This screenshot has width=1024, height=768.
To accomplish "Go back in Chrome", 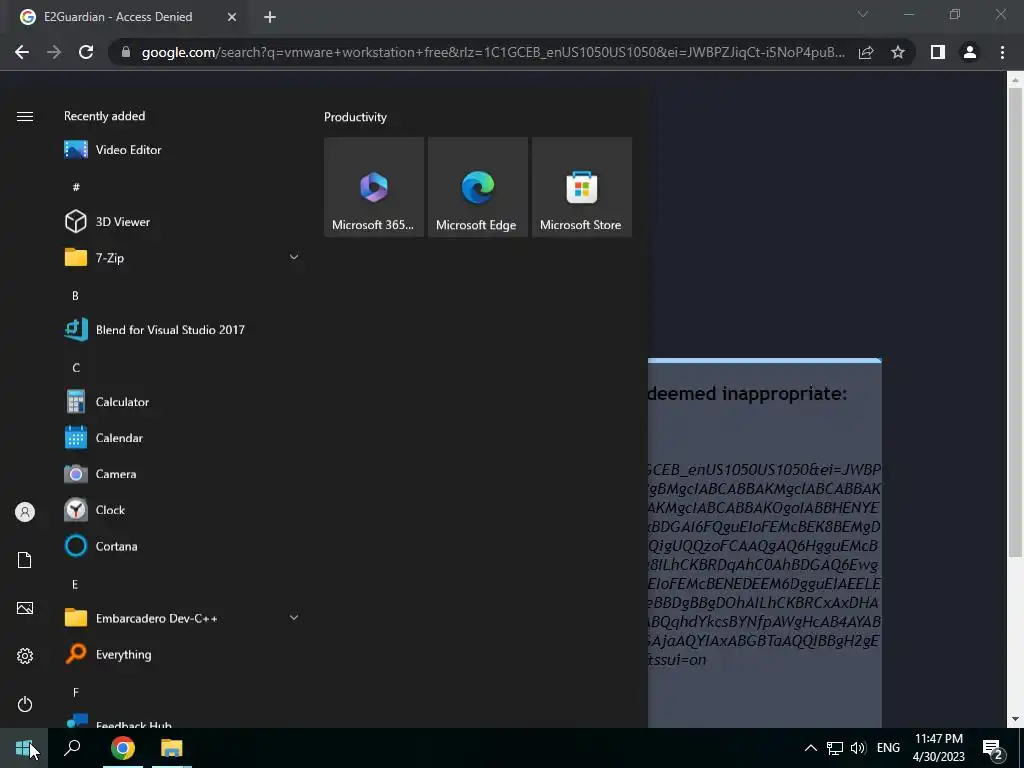I will click(22, 52).
